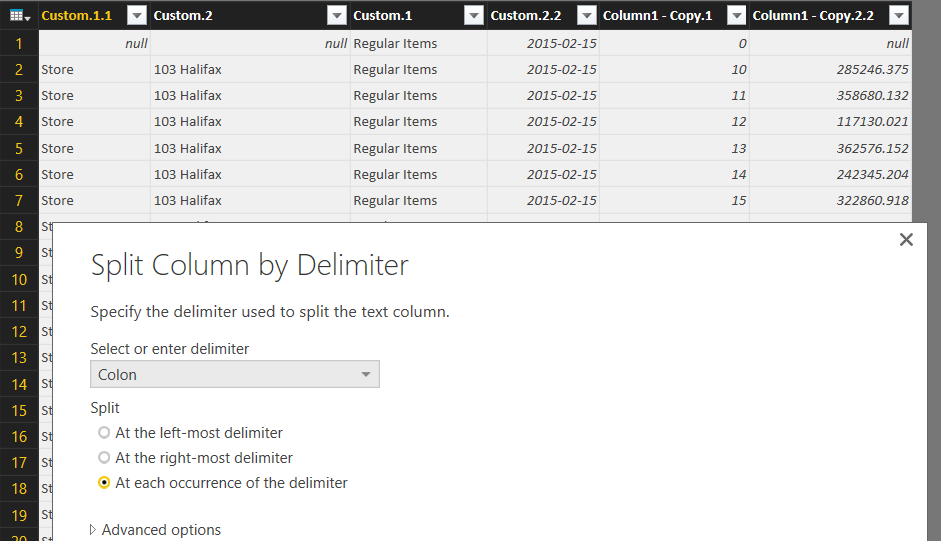Screen dimensions: 941x541
Task: Select 'At each occurrence of the delimiter'
Action: (104, 483)
